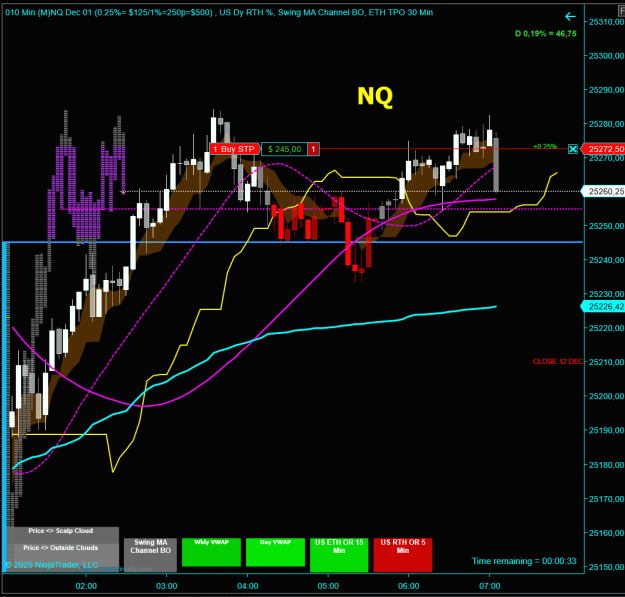Click the 25180,00 price axis label
The width and height of the screenshot is (625, 597).
click(607, 465)
